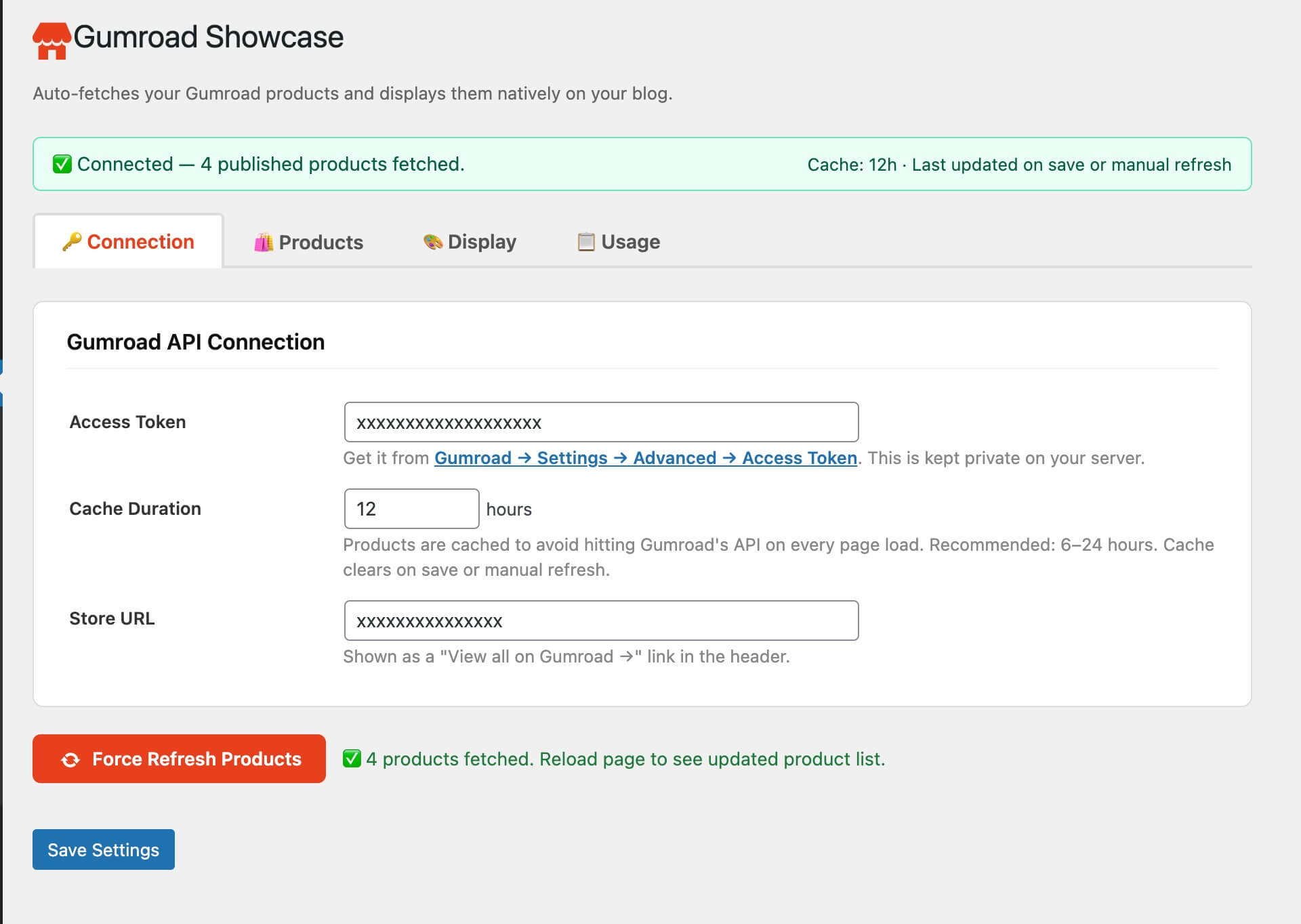Screen dimensions: 1301x924
Task: Click the 'Cache Duration' field label
Action: pos(135,509)
